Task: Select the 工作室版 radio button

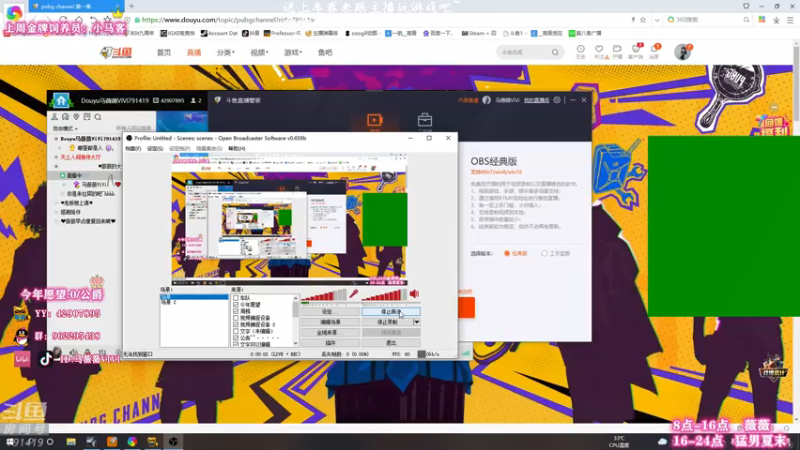Action: pyautogui.click(x=544, y=254)
